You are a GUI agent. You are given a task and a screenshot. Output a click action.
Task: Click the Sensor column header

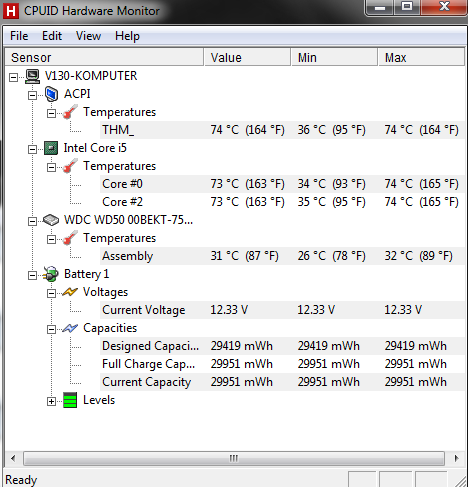coord(104,57)
